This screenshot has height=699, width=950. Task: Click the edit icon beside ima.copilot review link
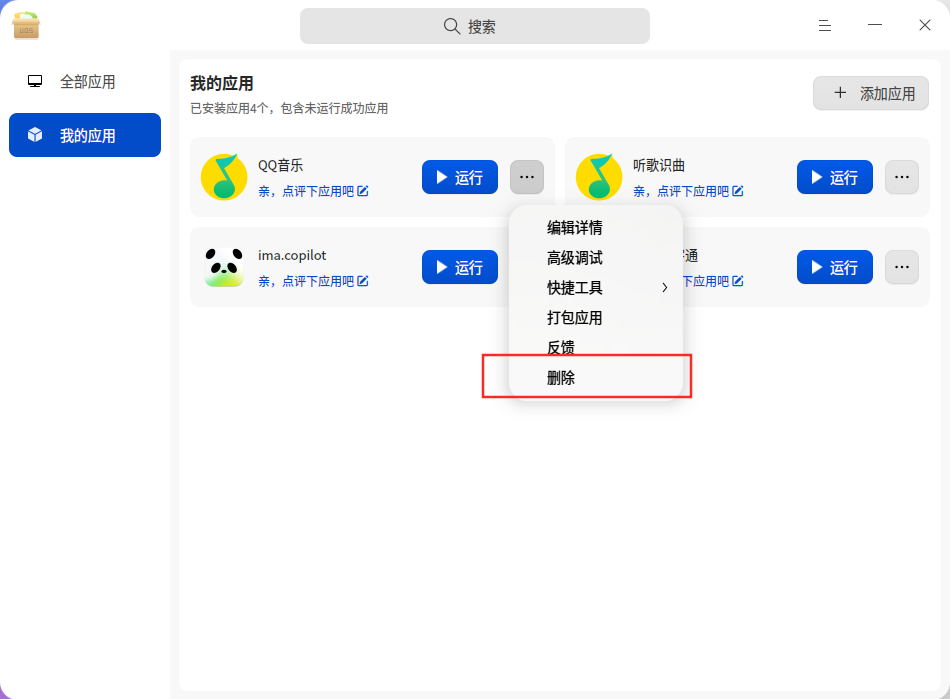tap(363, 281)
